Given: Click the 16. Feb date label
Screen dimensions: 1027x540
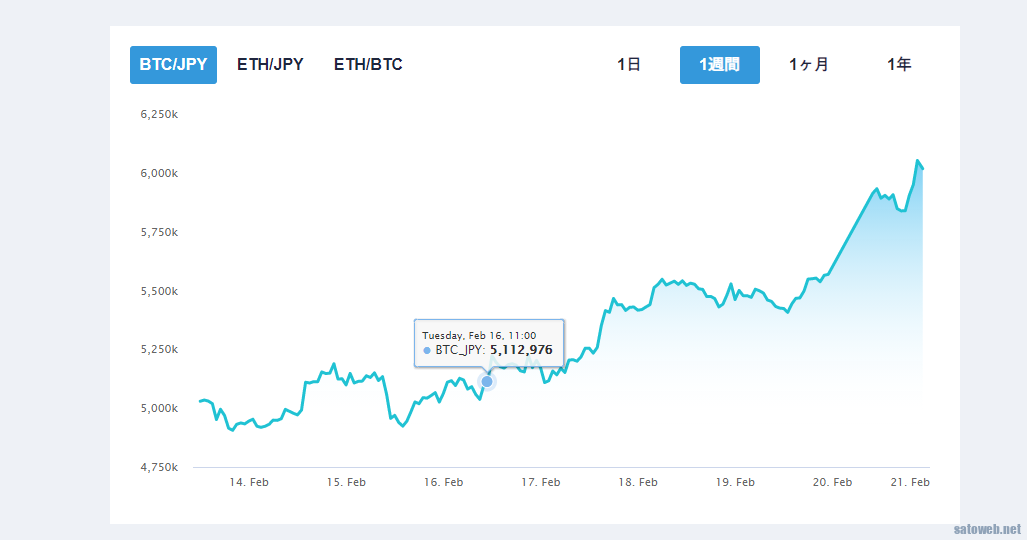Looking at the screenshot, I should (443, 482).
